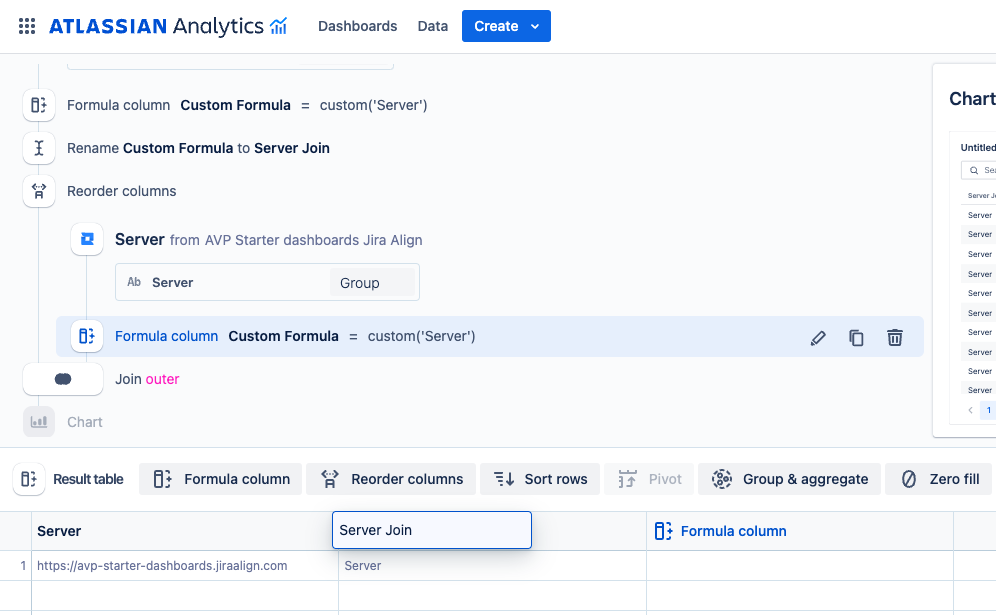Click the Atlassian Analytics logo
The height and width of the screenshot is (615, 996).
[168, 26]
